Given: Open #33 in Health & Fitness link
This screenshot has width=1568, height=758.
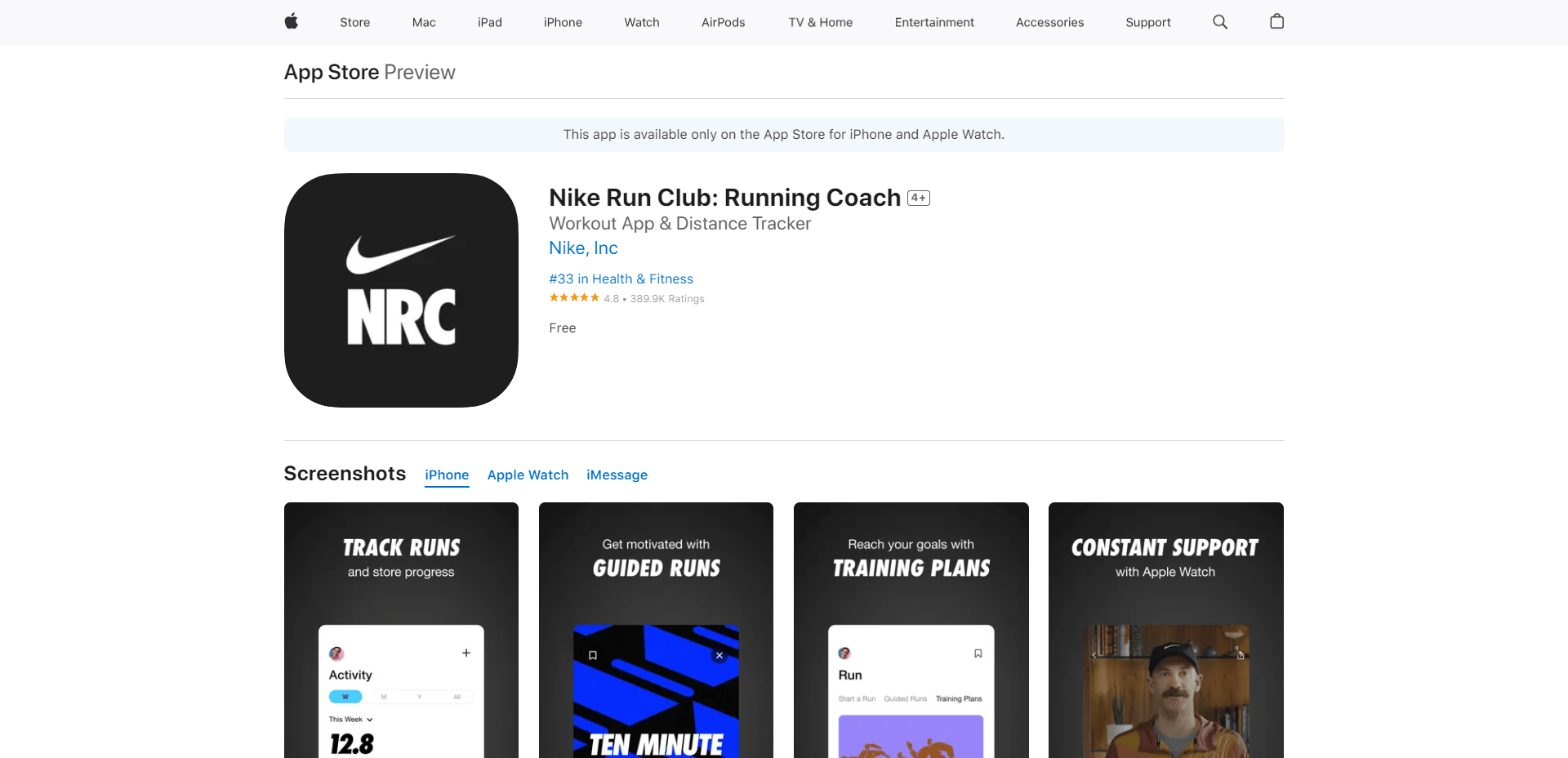Looking at the screenshot, I should (x=621, y=279).
